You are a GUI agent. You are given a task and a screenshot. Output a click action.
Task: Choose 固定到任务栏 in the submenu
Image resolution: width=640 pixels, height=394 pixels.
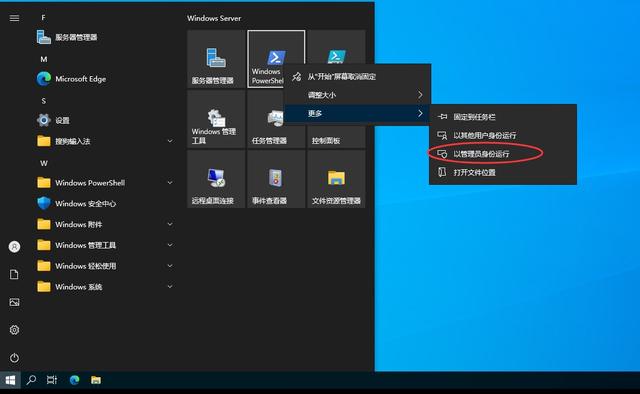click(x=503, y=117)
